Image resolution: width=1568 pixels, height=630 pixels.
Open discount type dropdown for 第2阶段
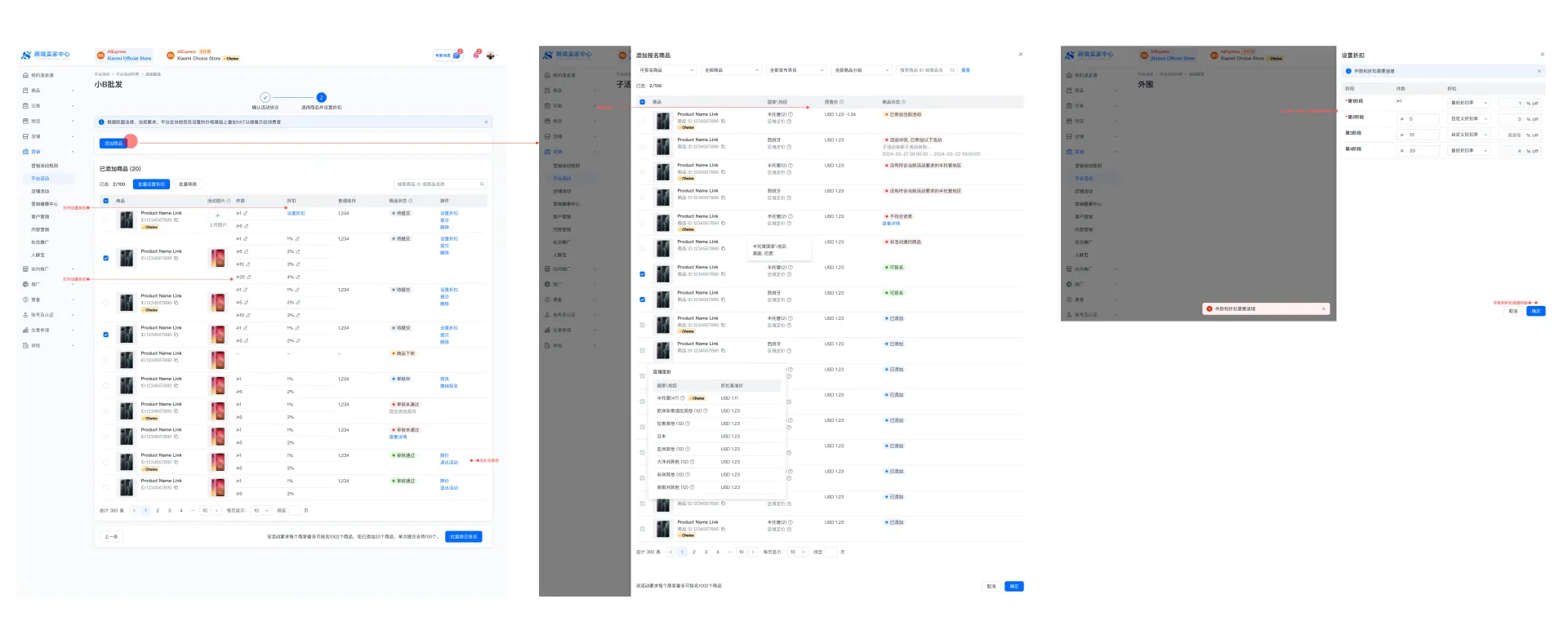pos(1469,119)
